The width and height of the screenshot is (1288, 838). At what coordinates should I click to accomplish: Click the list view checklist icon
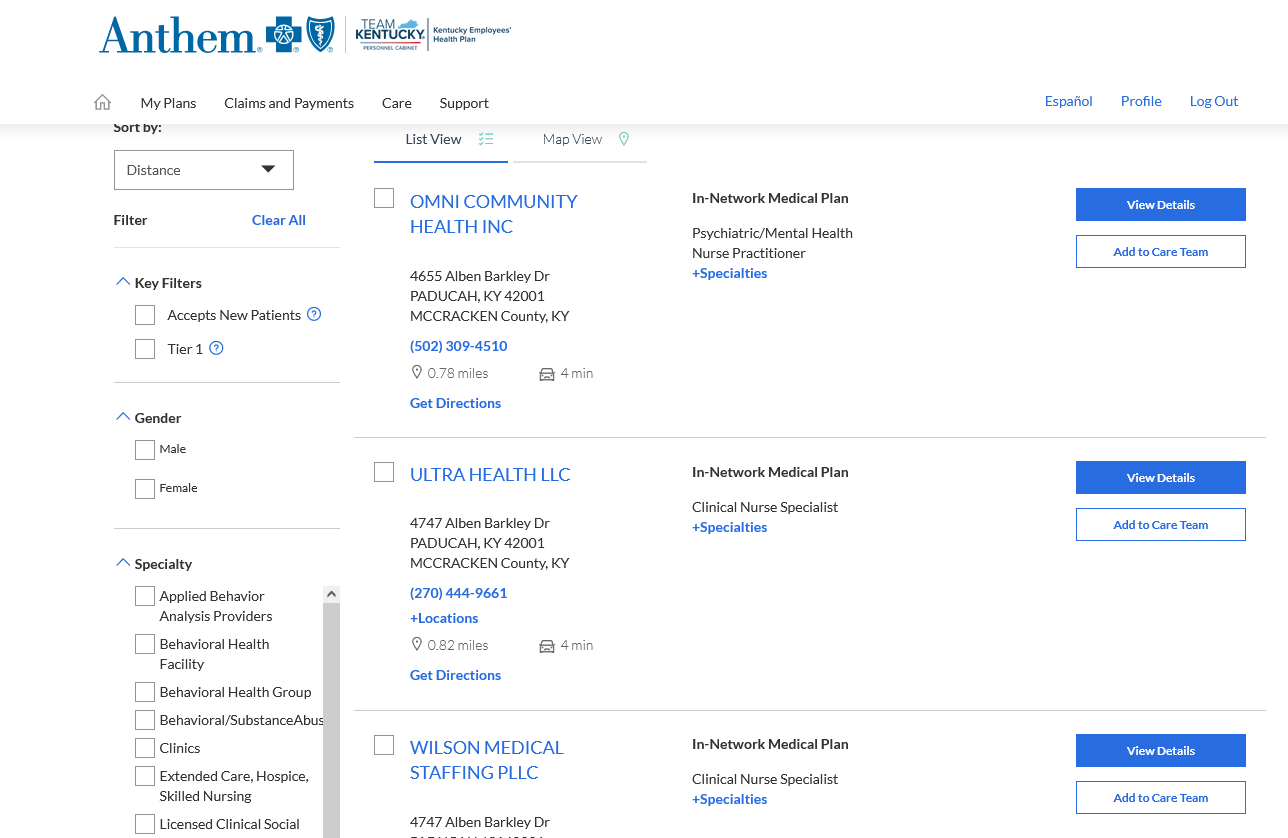coord(486,139)
